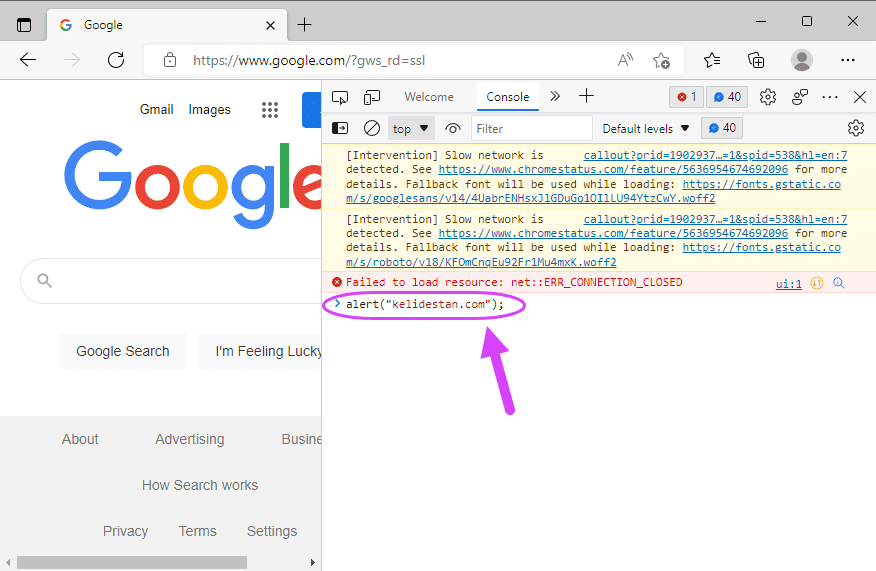
Task: Open the Favorites list
Action: coord(712,60)
